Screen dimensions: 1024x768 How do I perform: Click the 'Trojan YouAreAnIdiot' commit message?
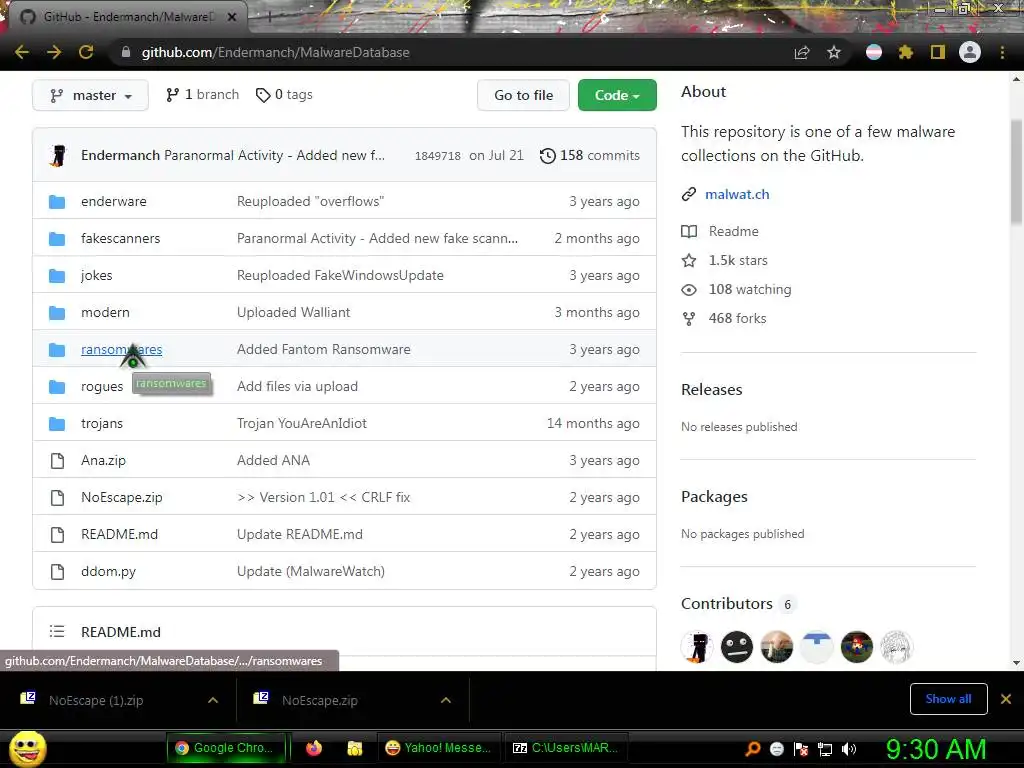click(302, 423)
